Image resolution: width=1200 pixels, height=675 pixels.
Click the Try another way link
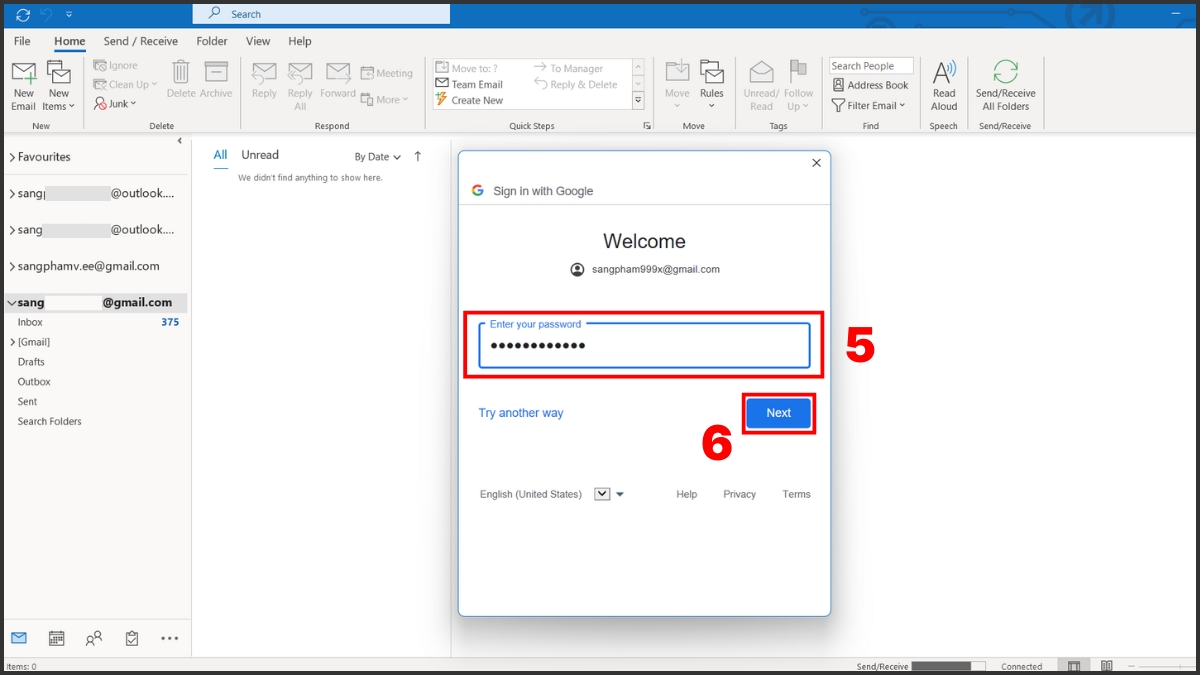[x=521, y=413]
